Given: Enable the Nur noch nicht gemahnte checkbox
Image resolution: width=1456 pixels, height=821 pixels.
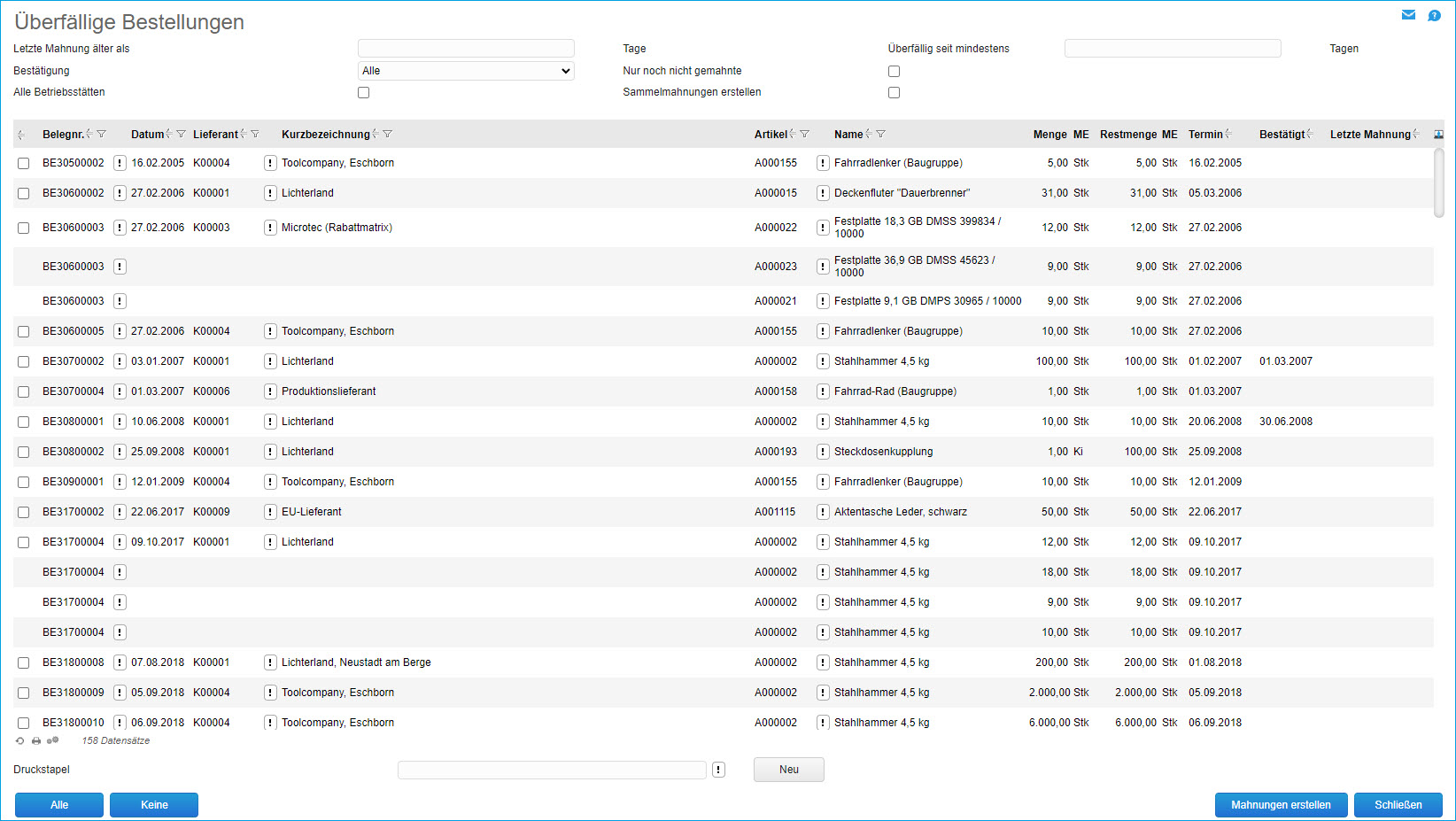Looking at the screenshot, I should (x=894, y=71).
